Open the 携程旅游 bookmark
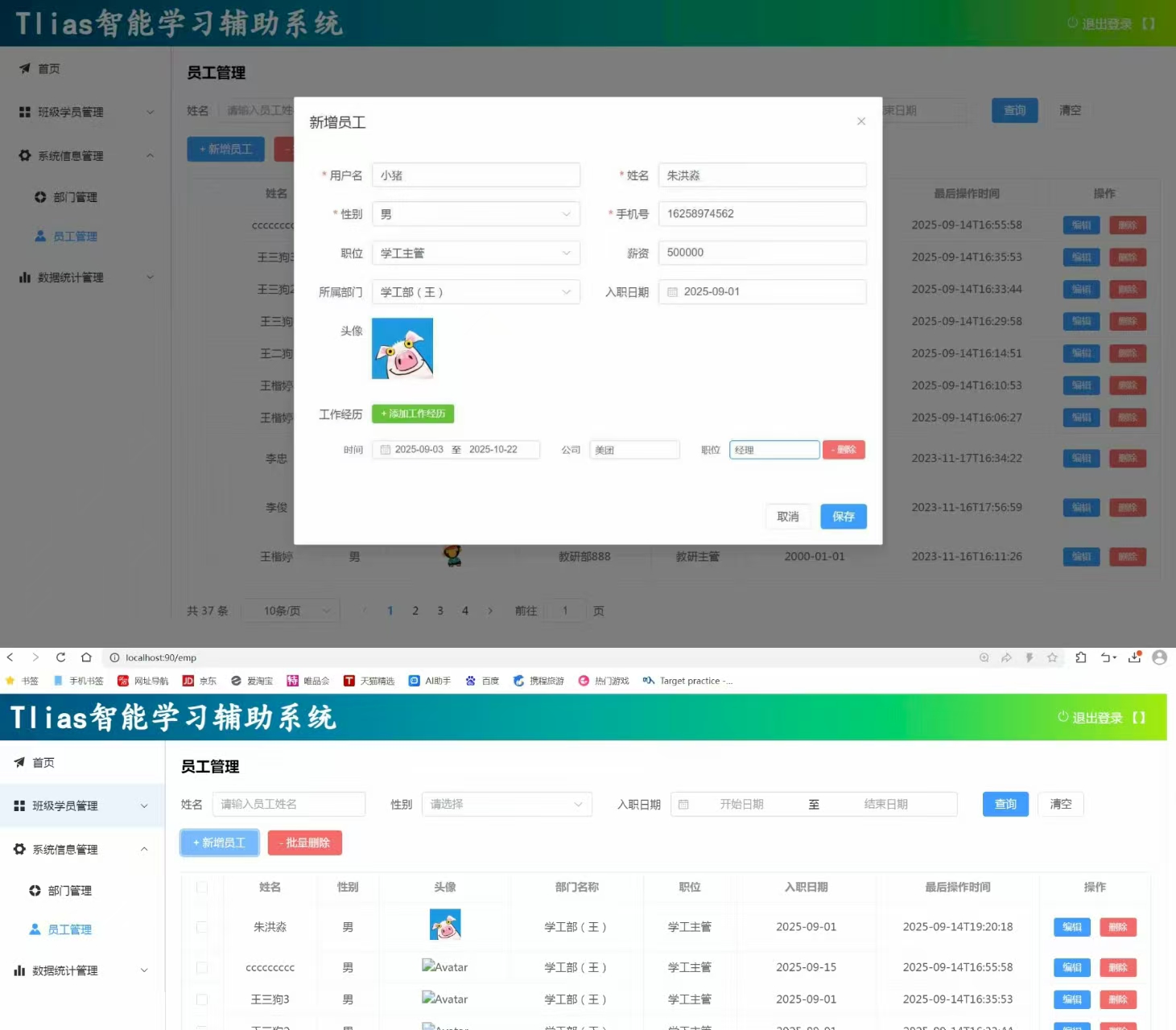1176x1030 pixels. tap(538, 681)
